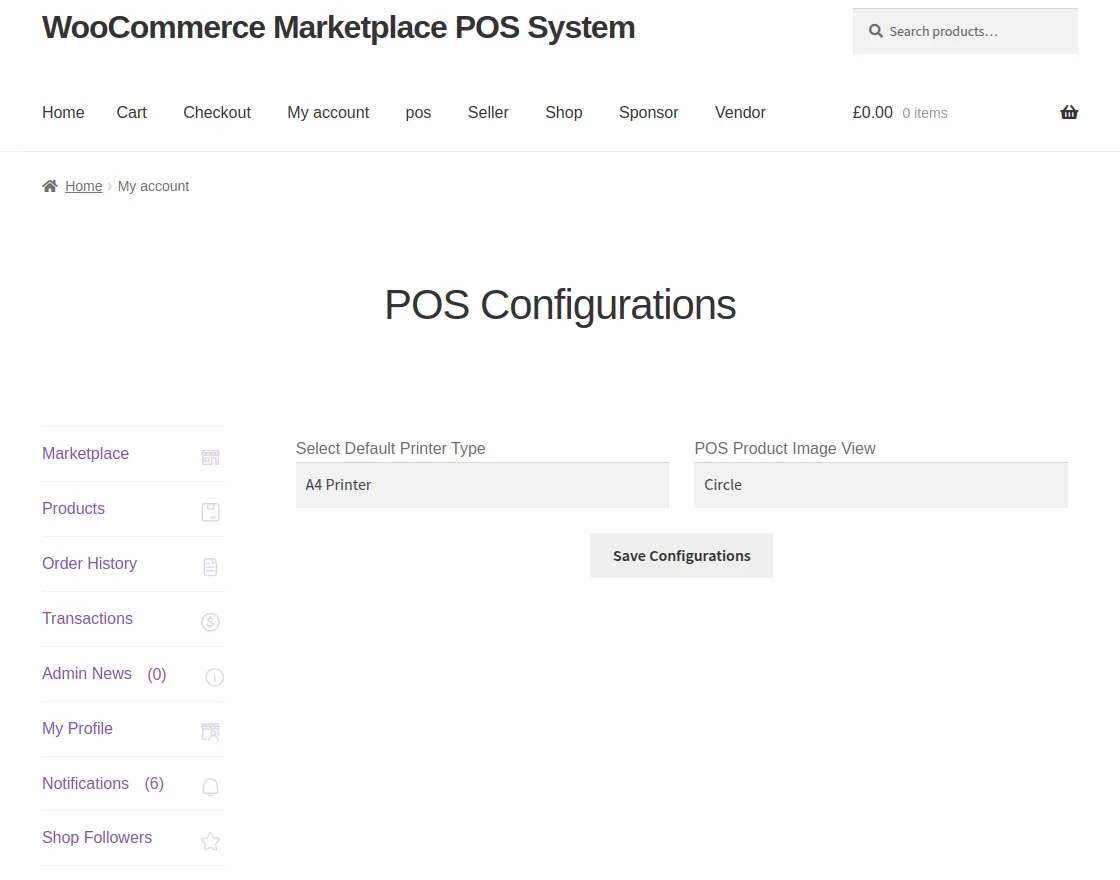The image size is (1120, 880).
Task: Open the POS Product Image View dropdown
Action: pyautogui.click(x=880, y=484)
